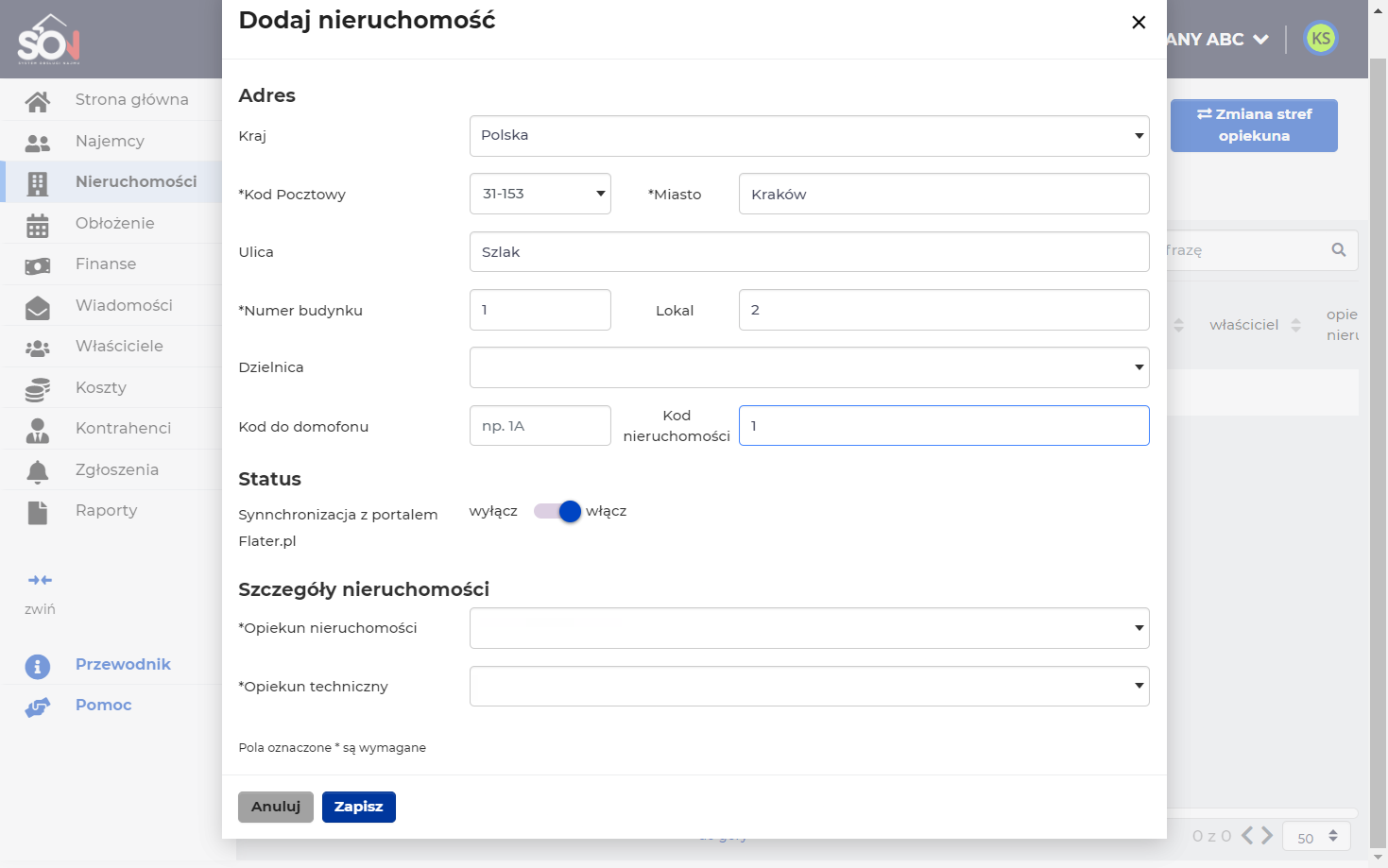This screenshot has height=868, width=1388.
Task: Toggle Flater.pl synchronization switch
Action: (557, 511)
